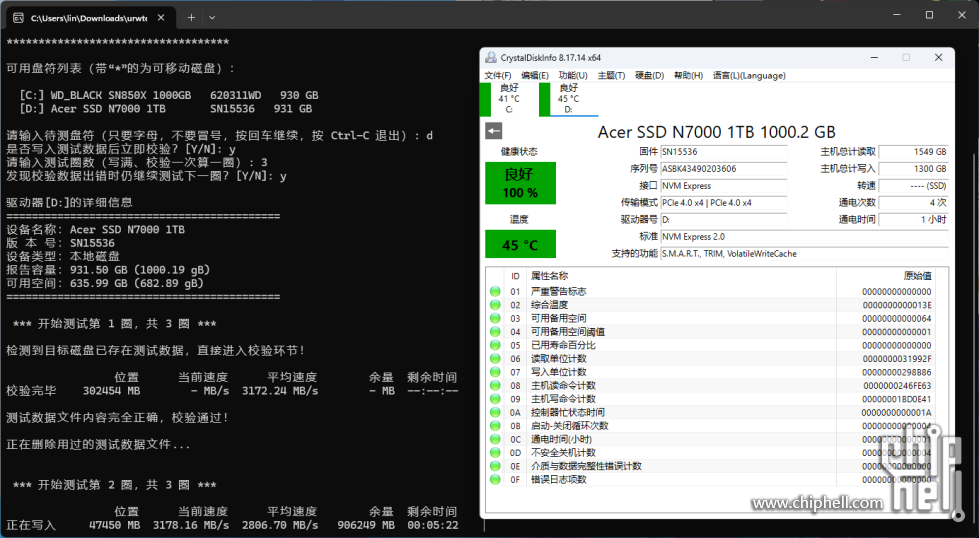Image resolution: width=979 pixels, height=538 pixels.
Task: Open a new terminal tab with the plus button
Action: click(192, 17)
